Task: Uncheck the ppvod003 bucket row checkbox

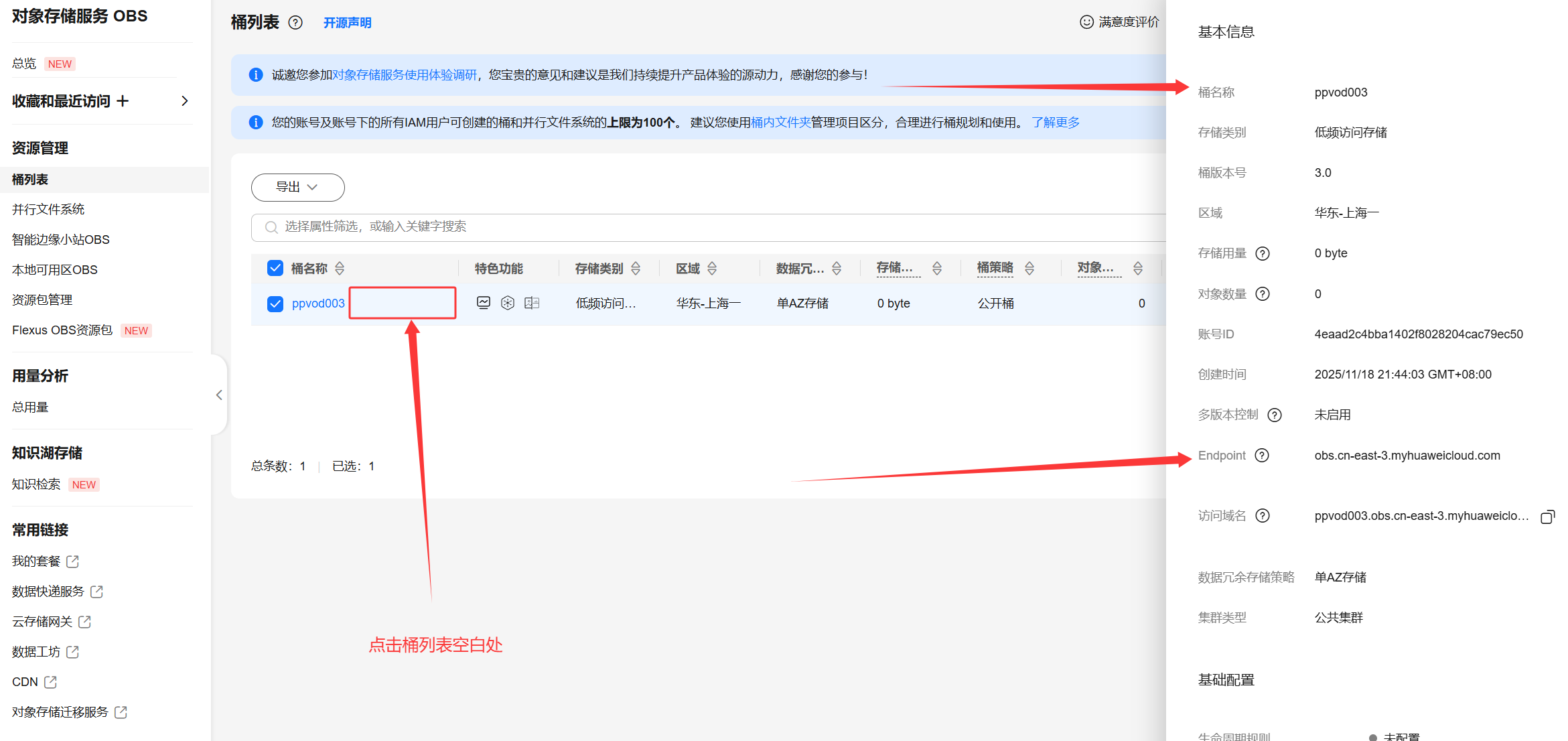Action: click(275, 303)
